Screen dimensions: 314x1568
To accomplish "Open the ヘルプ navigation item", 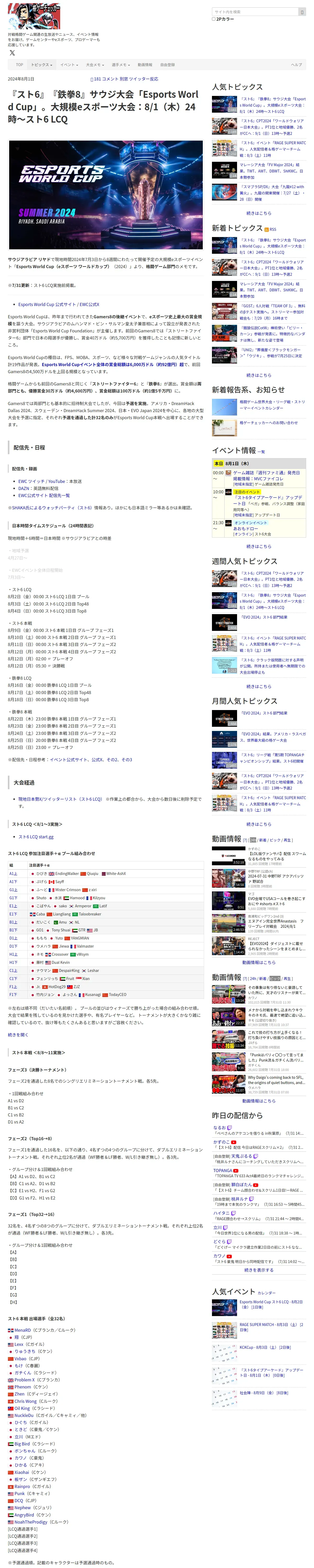I will point(296,65).
